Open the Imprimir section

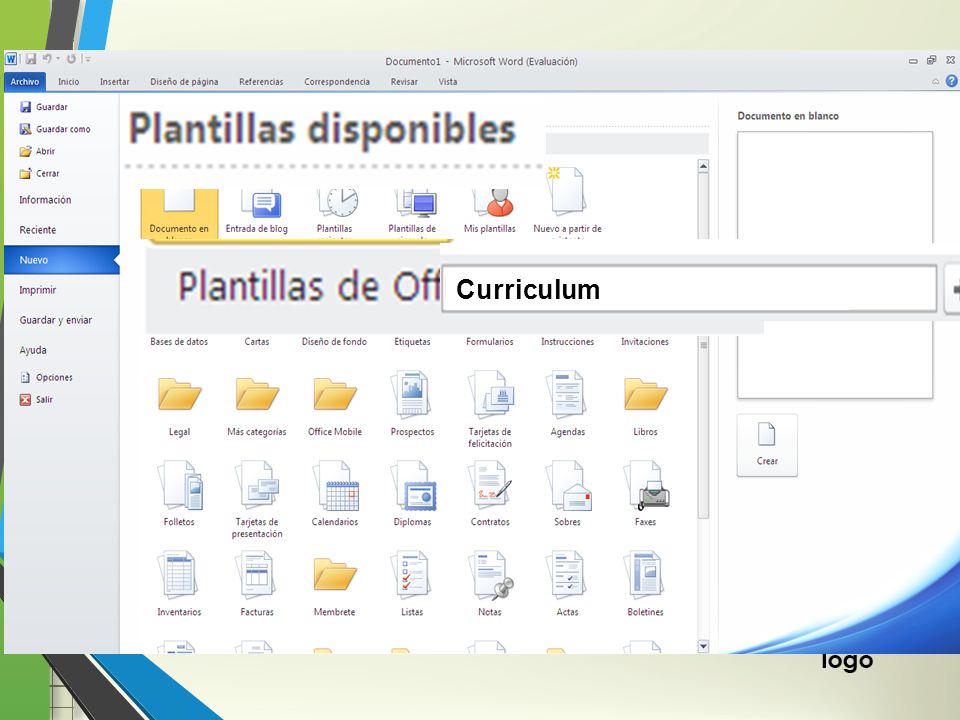37,290
